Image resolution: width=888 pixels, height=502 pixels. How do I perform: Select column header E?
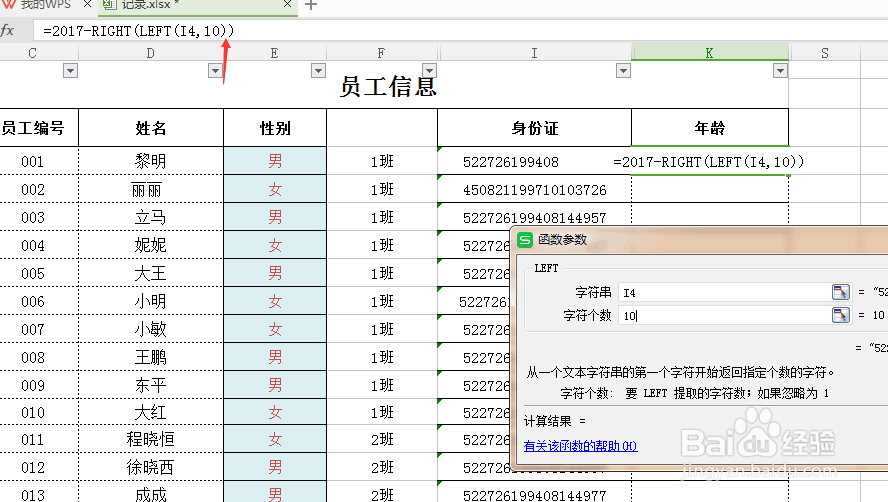[x=275, y=53]
